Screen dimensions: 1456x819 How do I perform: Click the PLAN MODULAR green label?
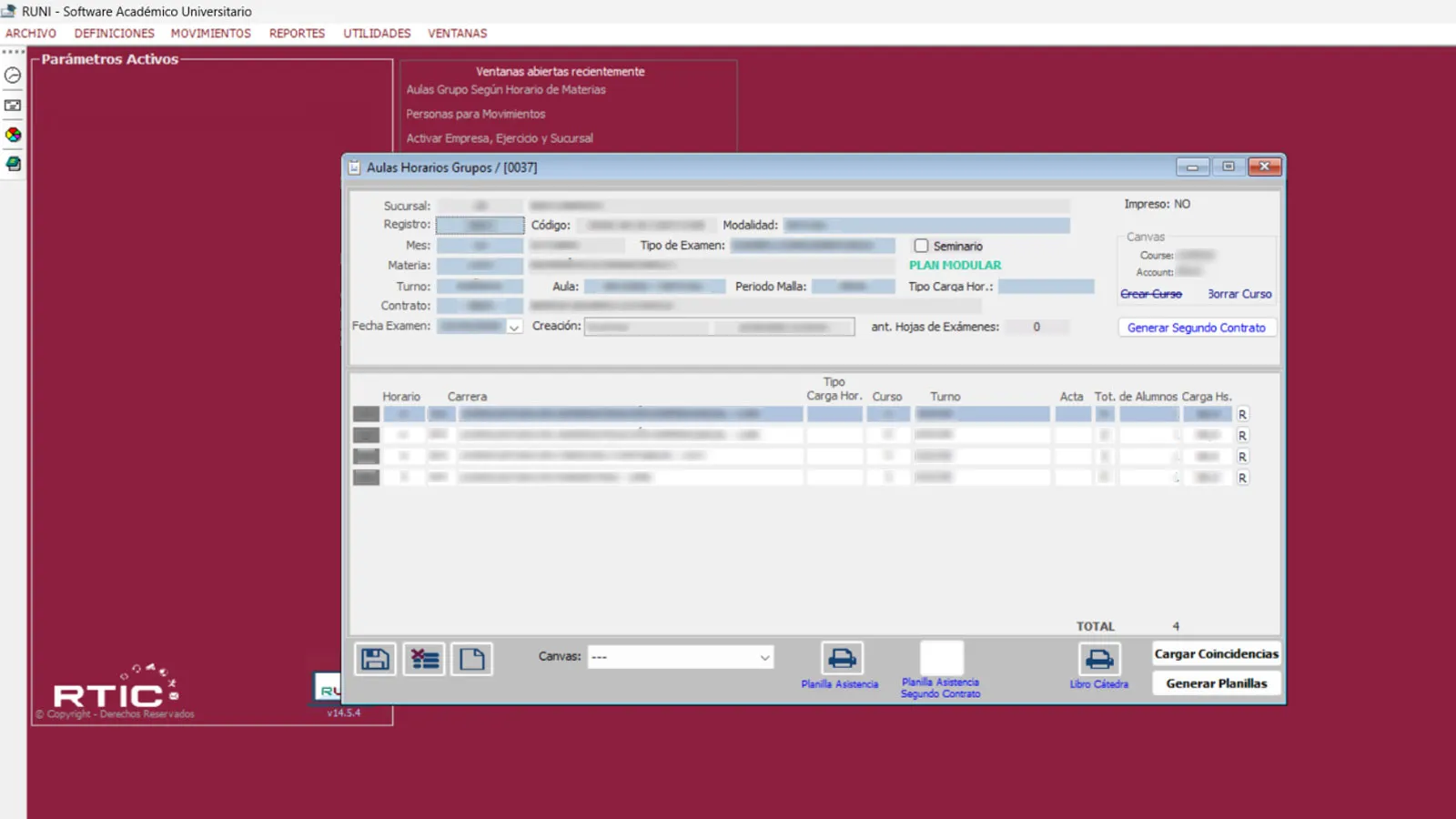[955, 266]
